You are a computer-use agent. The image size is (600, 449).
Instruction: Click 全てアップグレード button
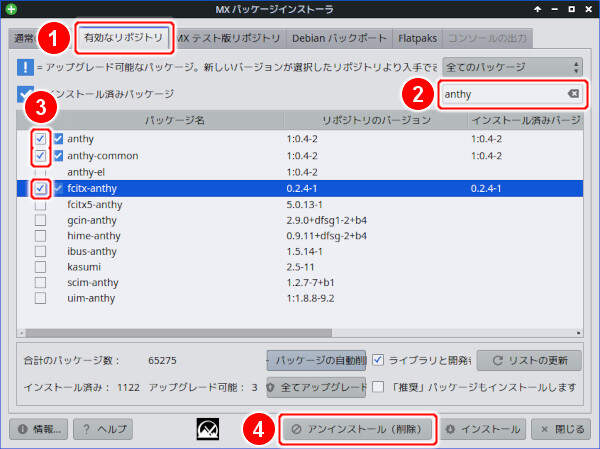tap(316, 387)
